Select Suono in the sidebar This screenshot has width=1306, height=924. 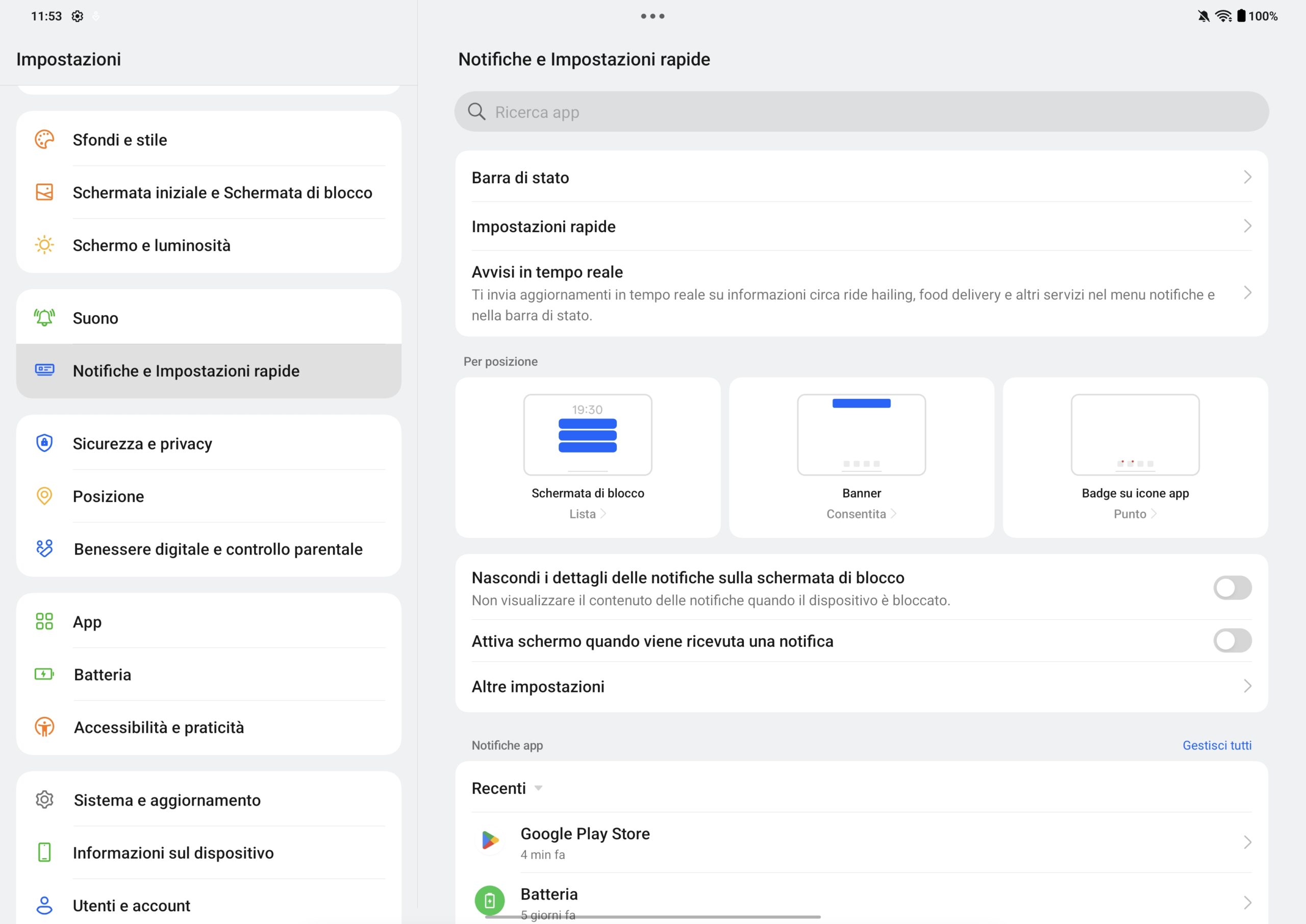tap(209, 317)
